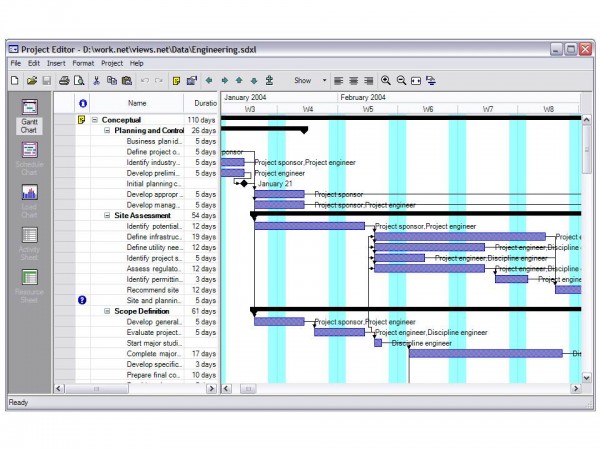Screen dimensions: 600x450
Task: Switch to Resource Sheet view
Action: coord(29,286)
